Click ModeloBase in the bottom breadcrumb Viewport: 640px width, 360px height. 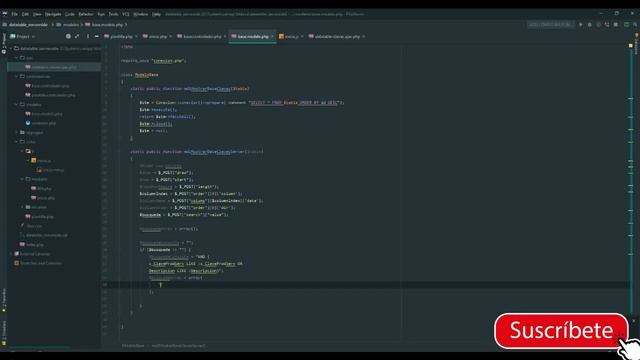133,346
